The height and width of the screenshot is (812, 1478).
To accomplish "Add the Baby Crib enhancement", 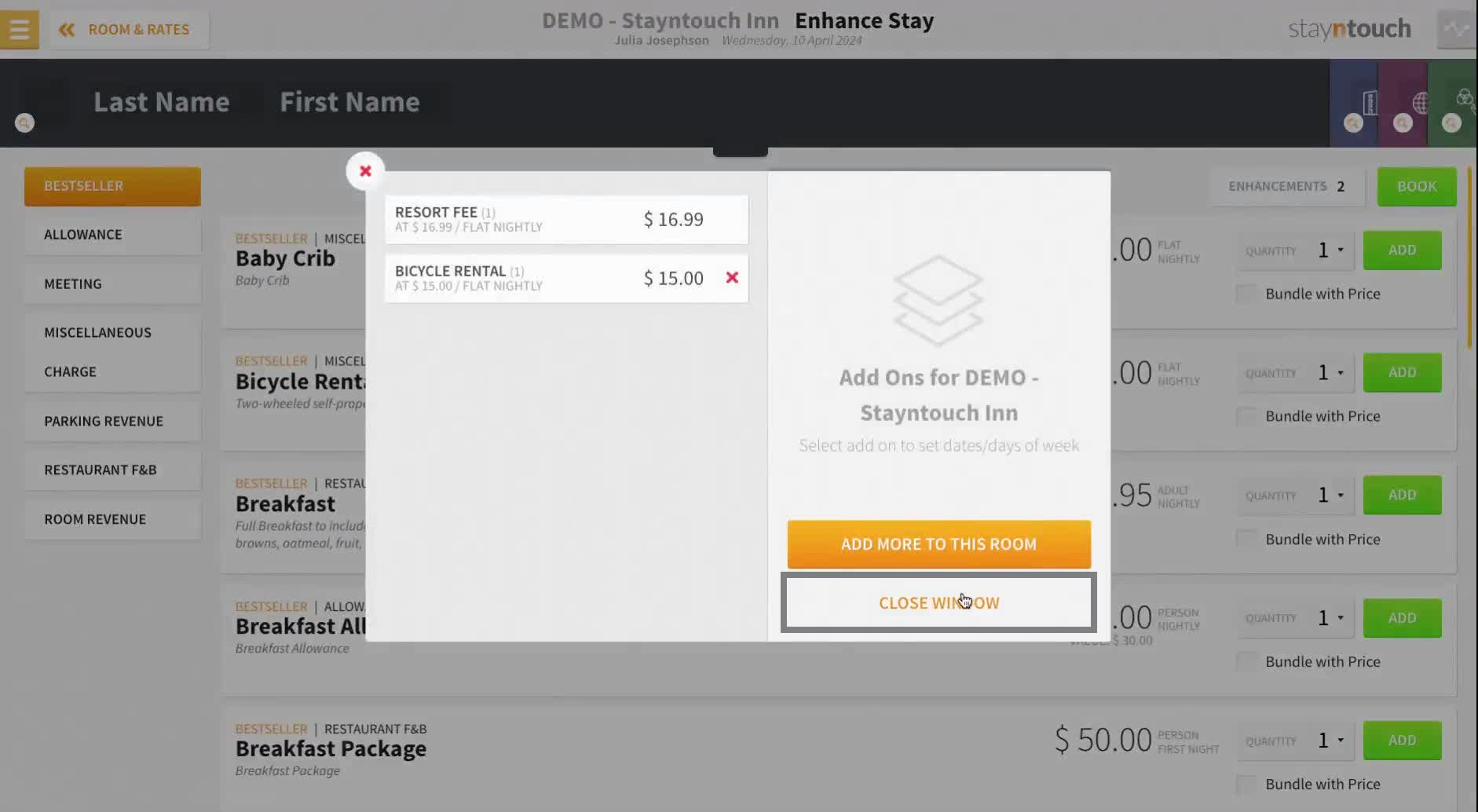I will pos(1402,250).
